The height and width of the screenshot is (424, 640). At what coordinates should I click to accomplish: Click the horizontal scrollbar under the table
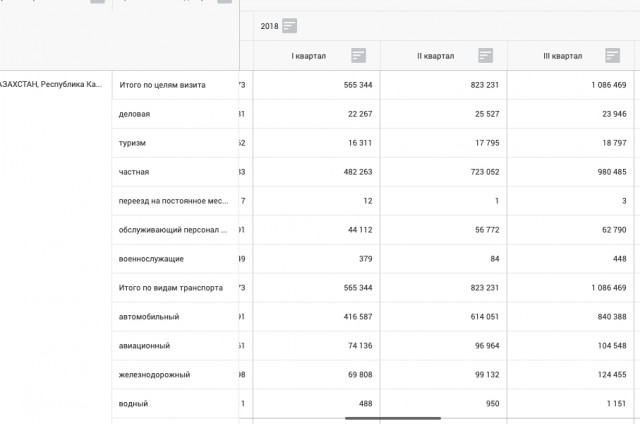(393, 418)
